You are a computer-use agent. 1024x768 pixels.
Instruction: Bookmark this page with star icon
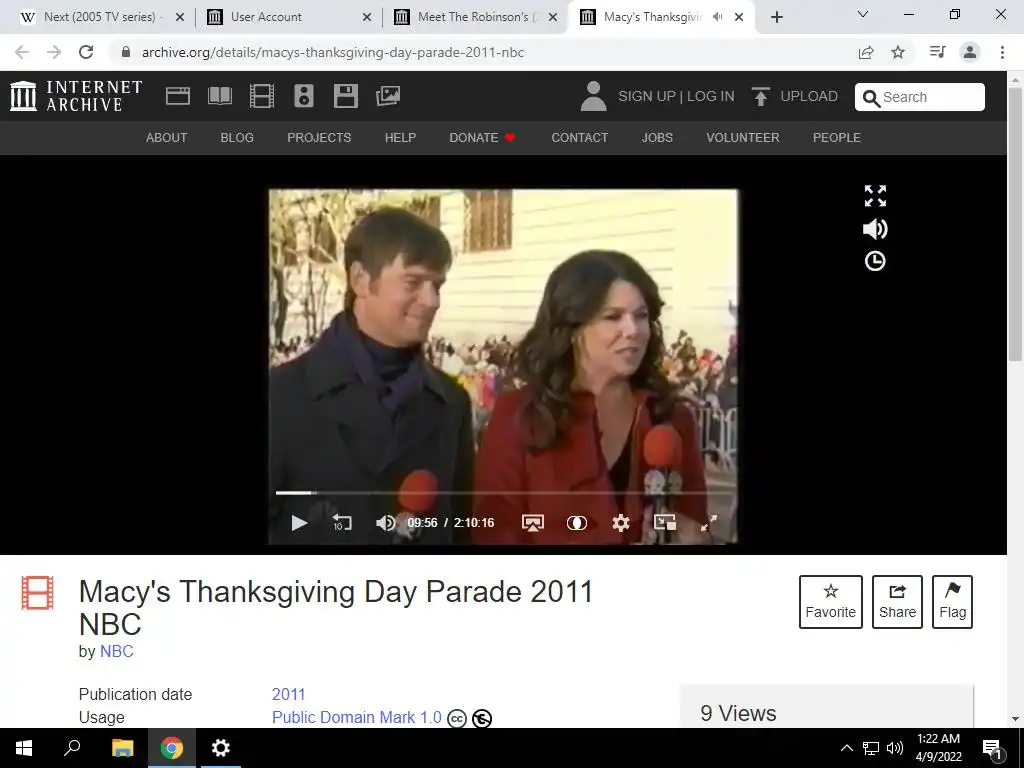coord(898,52)
